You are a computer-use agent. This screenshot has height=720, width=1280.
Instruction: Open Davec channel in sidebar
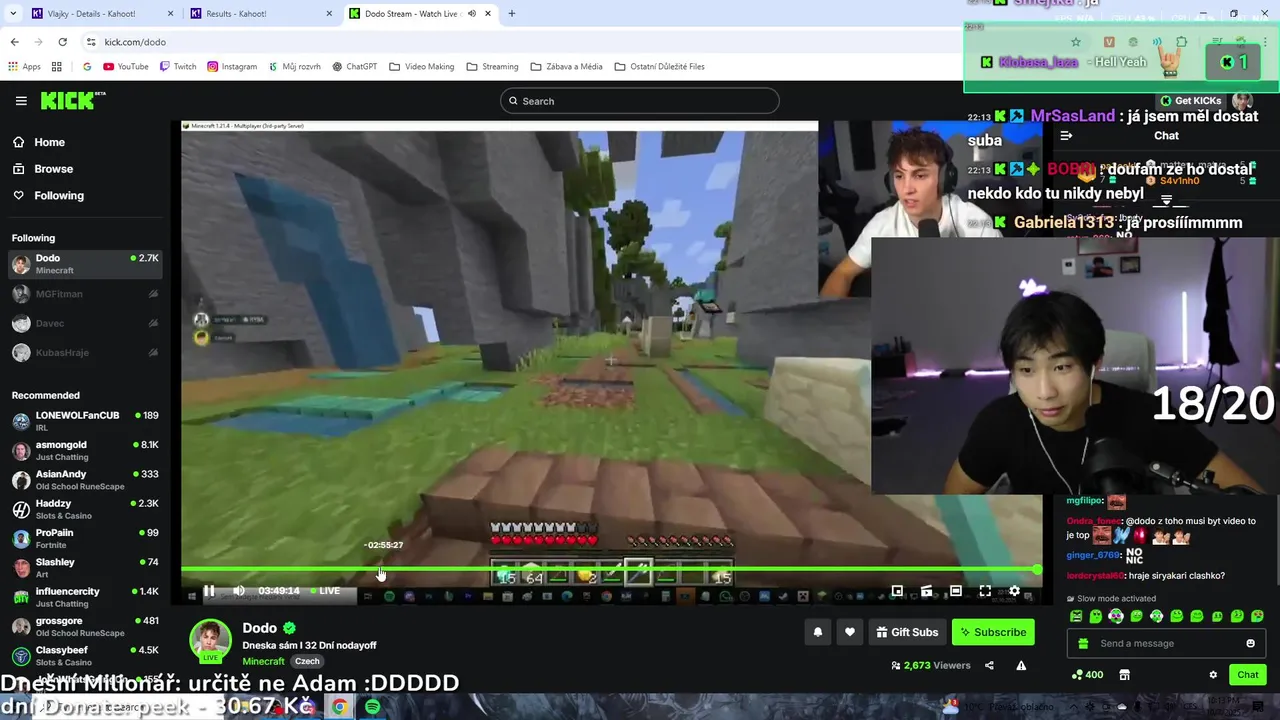point(86,323)
